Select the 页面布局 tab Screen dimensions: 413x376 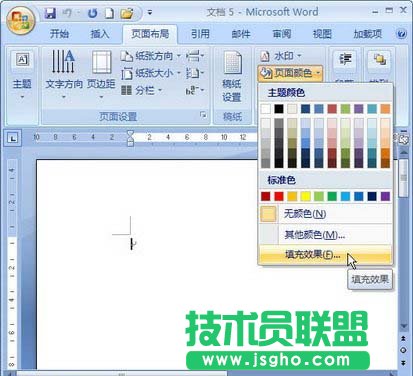point(150,34)
